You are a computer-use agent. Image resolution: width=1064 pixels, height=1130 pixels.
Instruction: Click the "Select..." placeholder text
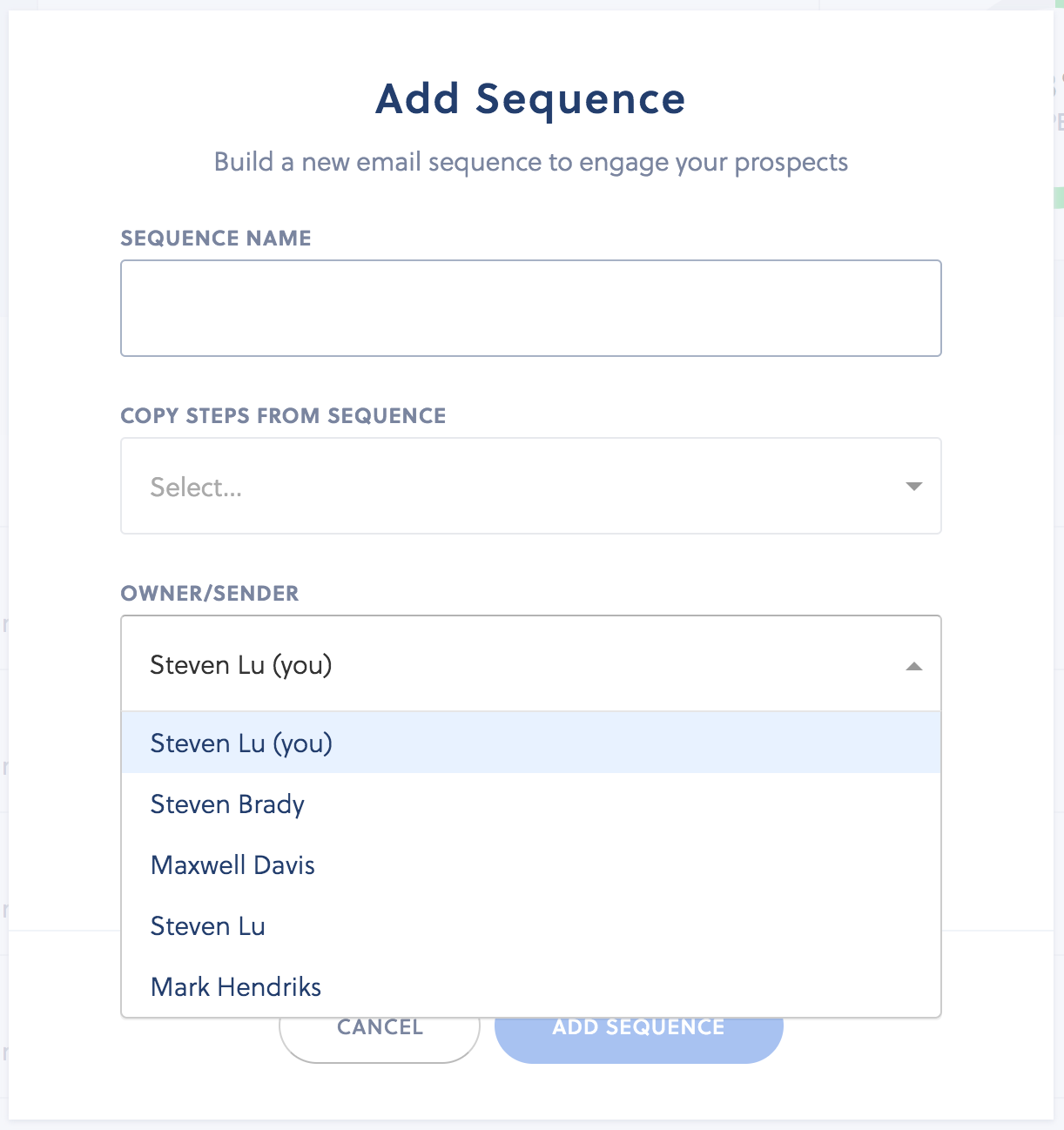click(196, 487)
